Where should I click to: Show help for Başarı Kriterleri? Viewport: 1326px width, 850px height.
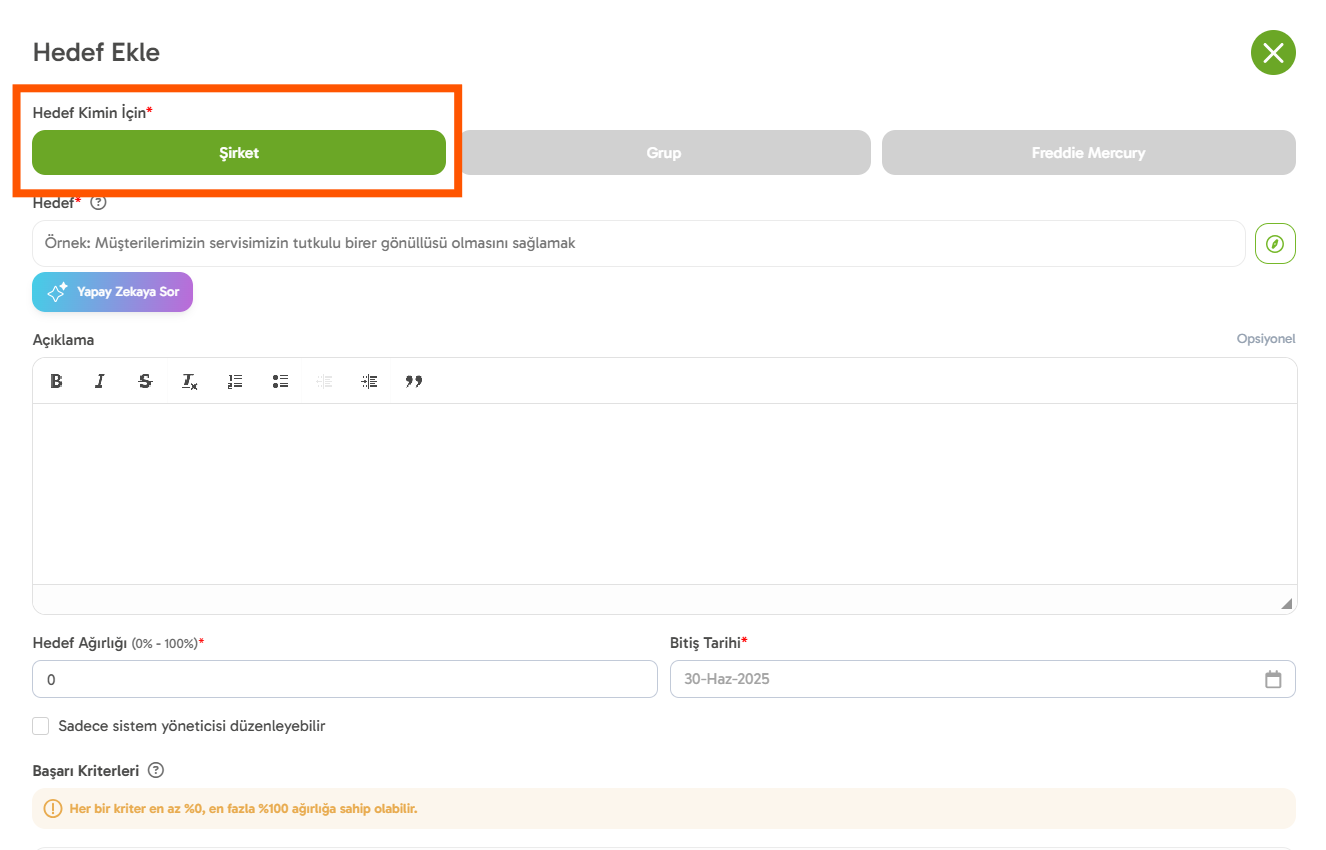pyautogui.click(x=156, y=771)
